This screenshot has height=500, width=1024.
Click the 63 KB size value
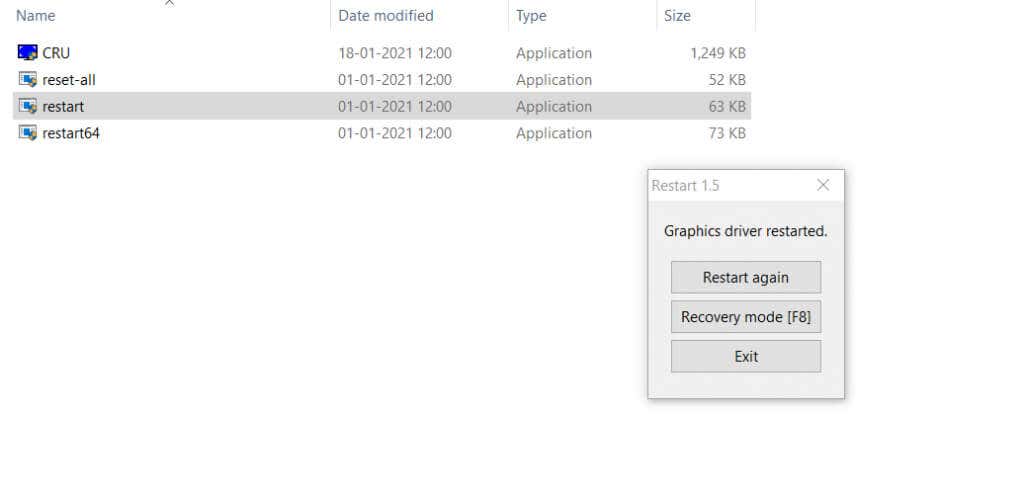tap(727, 106)
